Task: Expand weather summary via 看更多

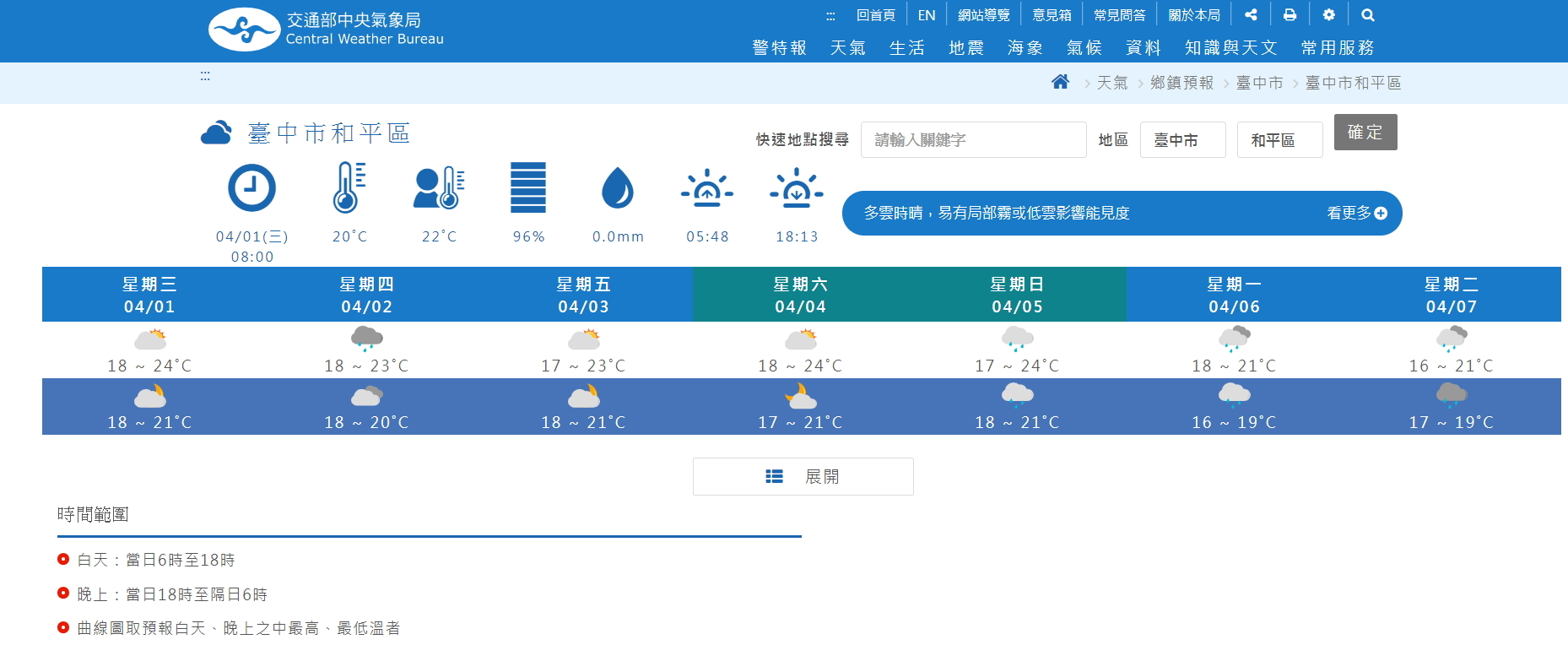Action: [1356, 213]
